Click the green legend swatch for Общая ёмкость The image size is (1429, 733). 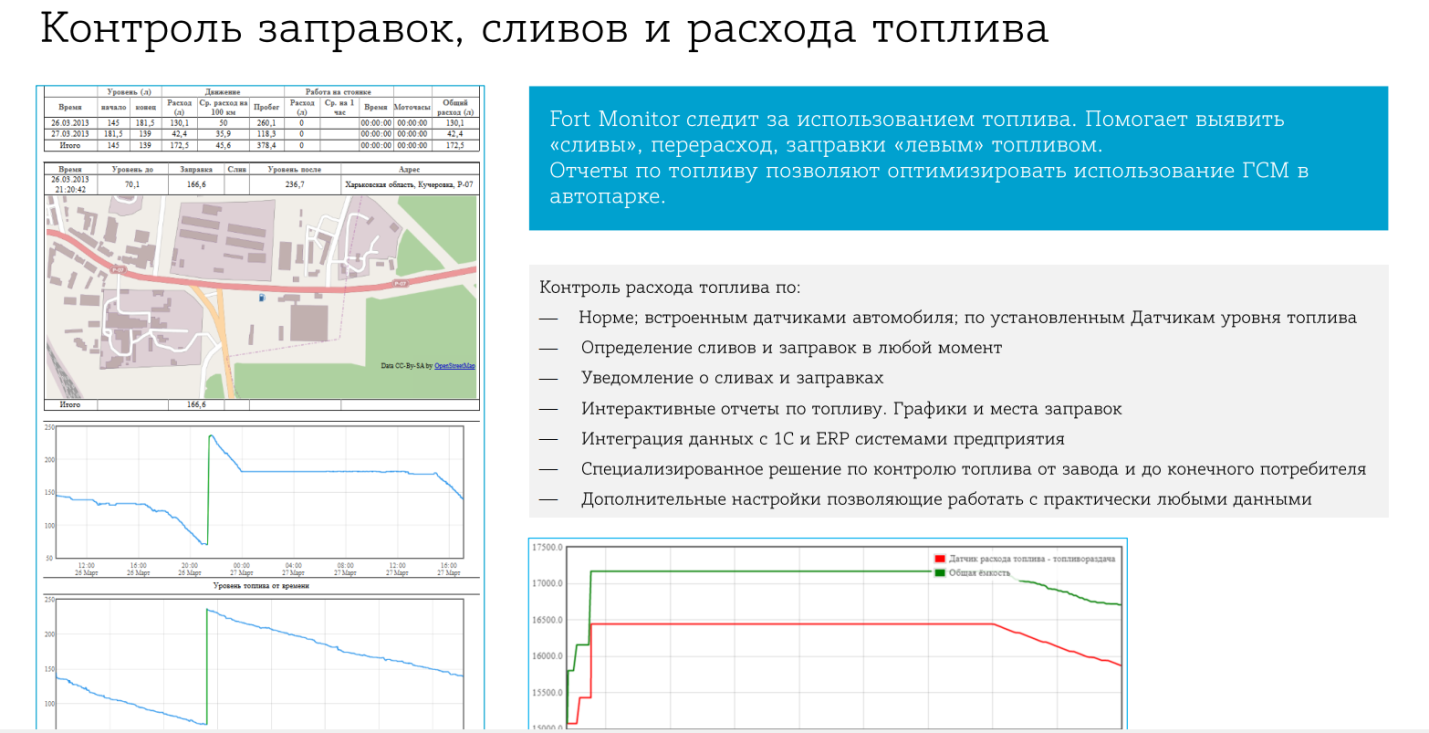[x=939, y=573]
